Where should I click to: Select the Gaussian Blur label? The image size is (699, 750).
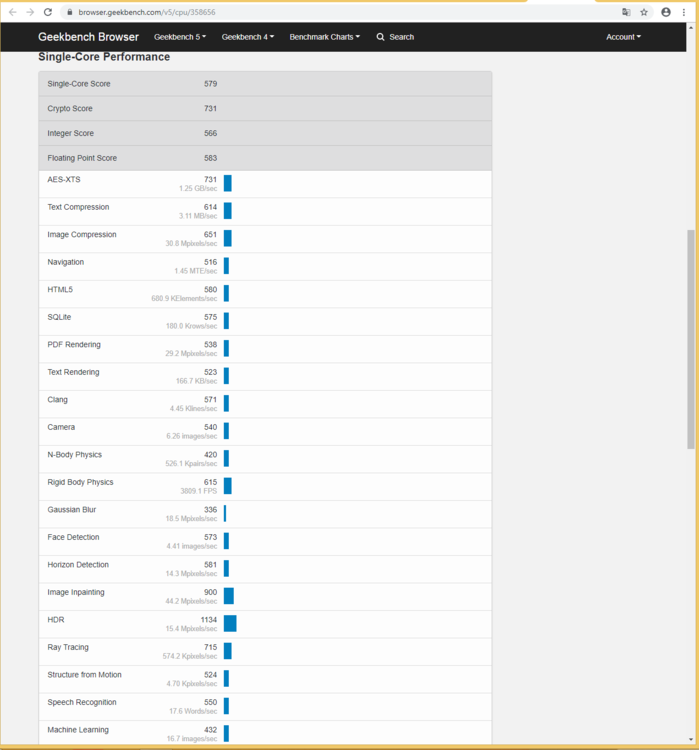[71, 509]
